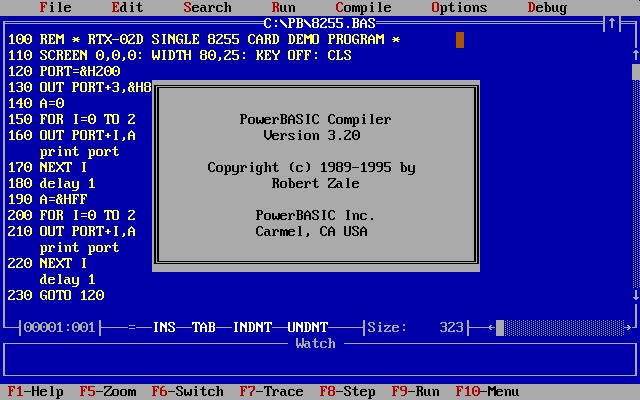
Task: Click F7-Trace in the bottom bar
Action: point(271,391)
